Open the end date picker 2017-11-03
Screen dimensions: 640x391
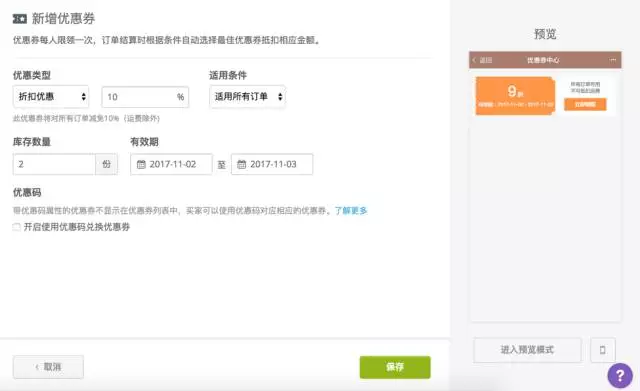(x=272, y=164)
